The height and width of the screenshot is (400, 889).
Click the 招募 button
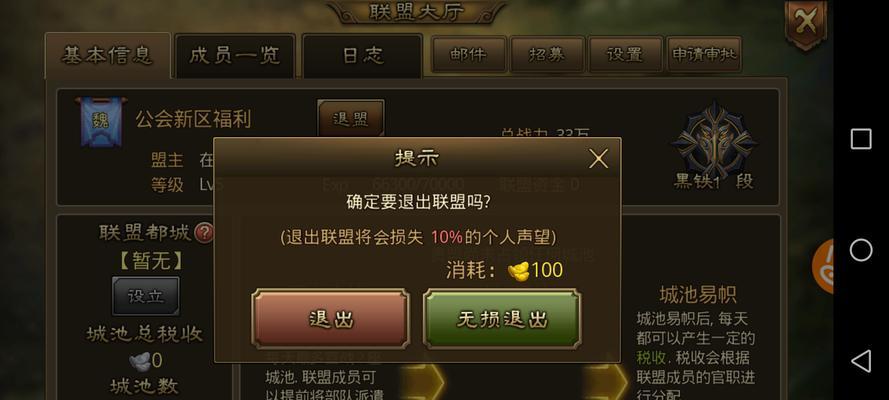(547, 54)
